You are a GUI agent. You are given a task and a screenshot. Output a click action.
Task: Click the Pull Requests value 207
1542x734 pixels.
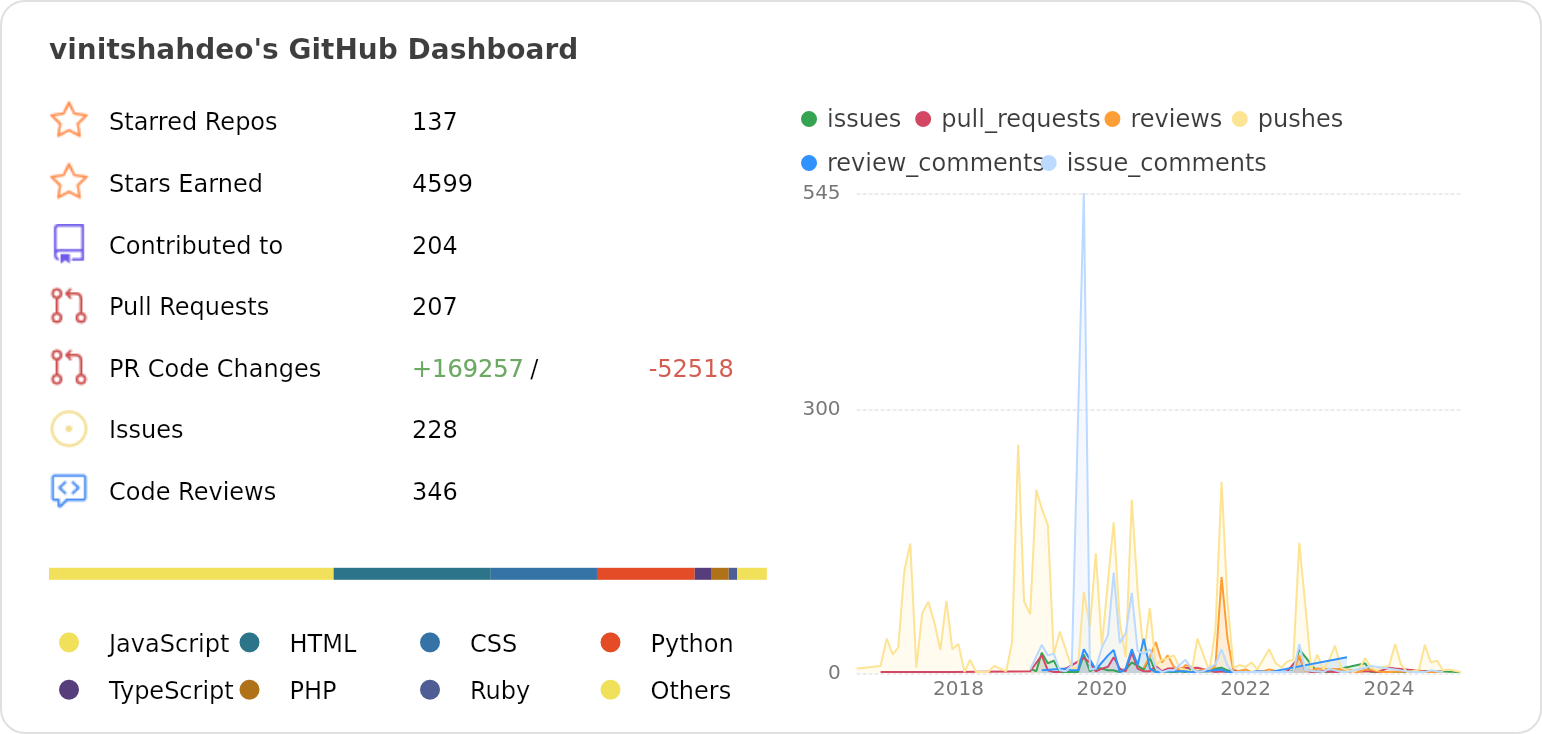[x=434, y=307]
